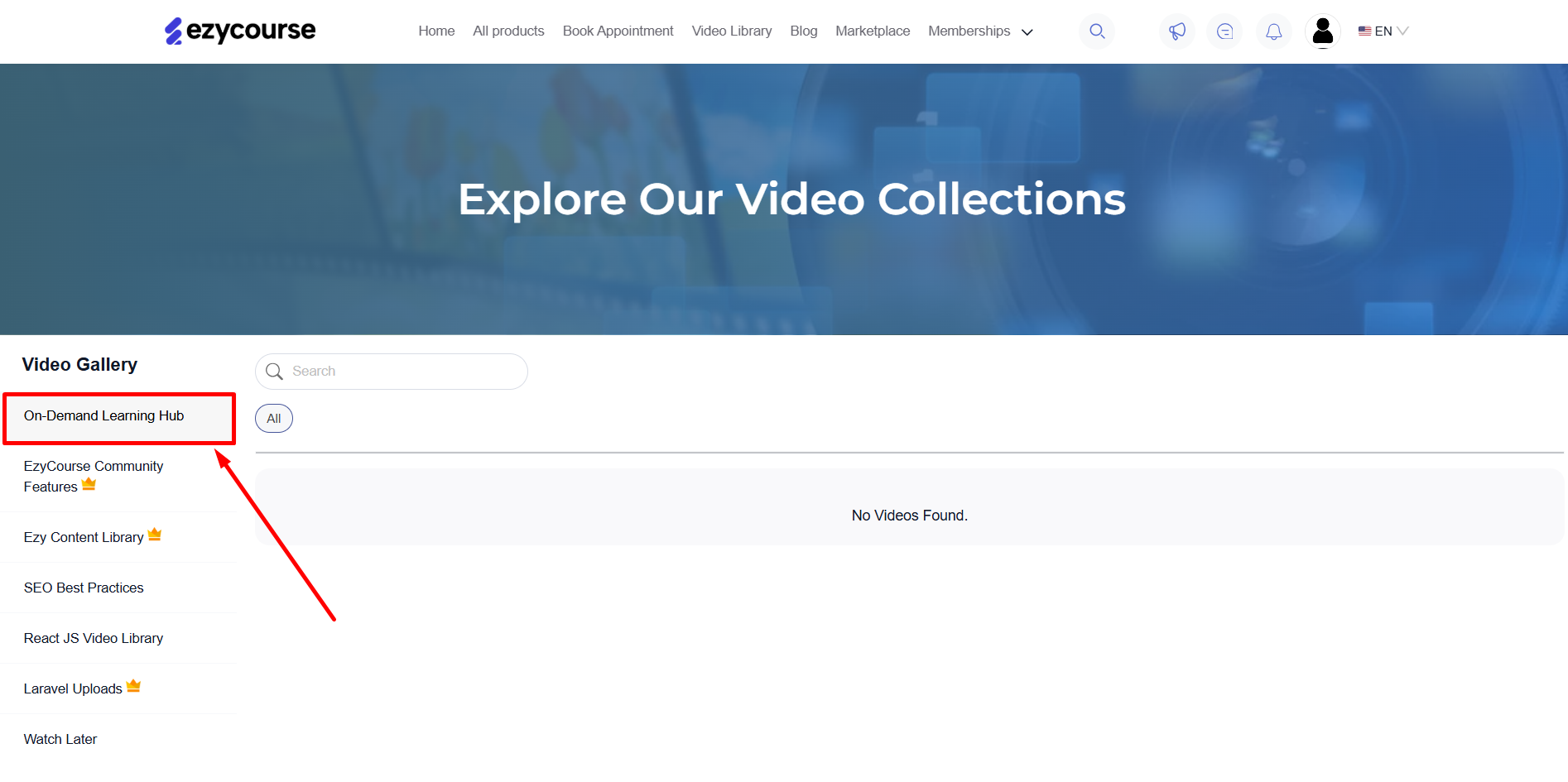Click crown icon beside Community Features

89,484
